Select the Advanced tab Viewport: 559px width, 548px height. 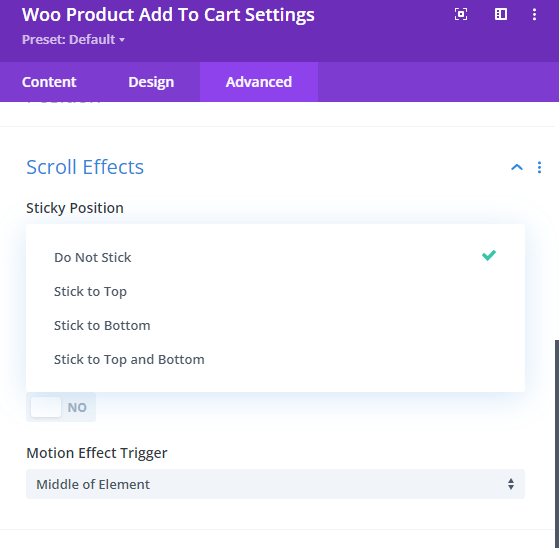point(259,82)
